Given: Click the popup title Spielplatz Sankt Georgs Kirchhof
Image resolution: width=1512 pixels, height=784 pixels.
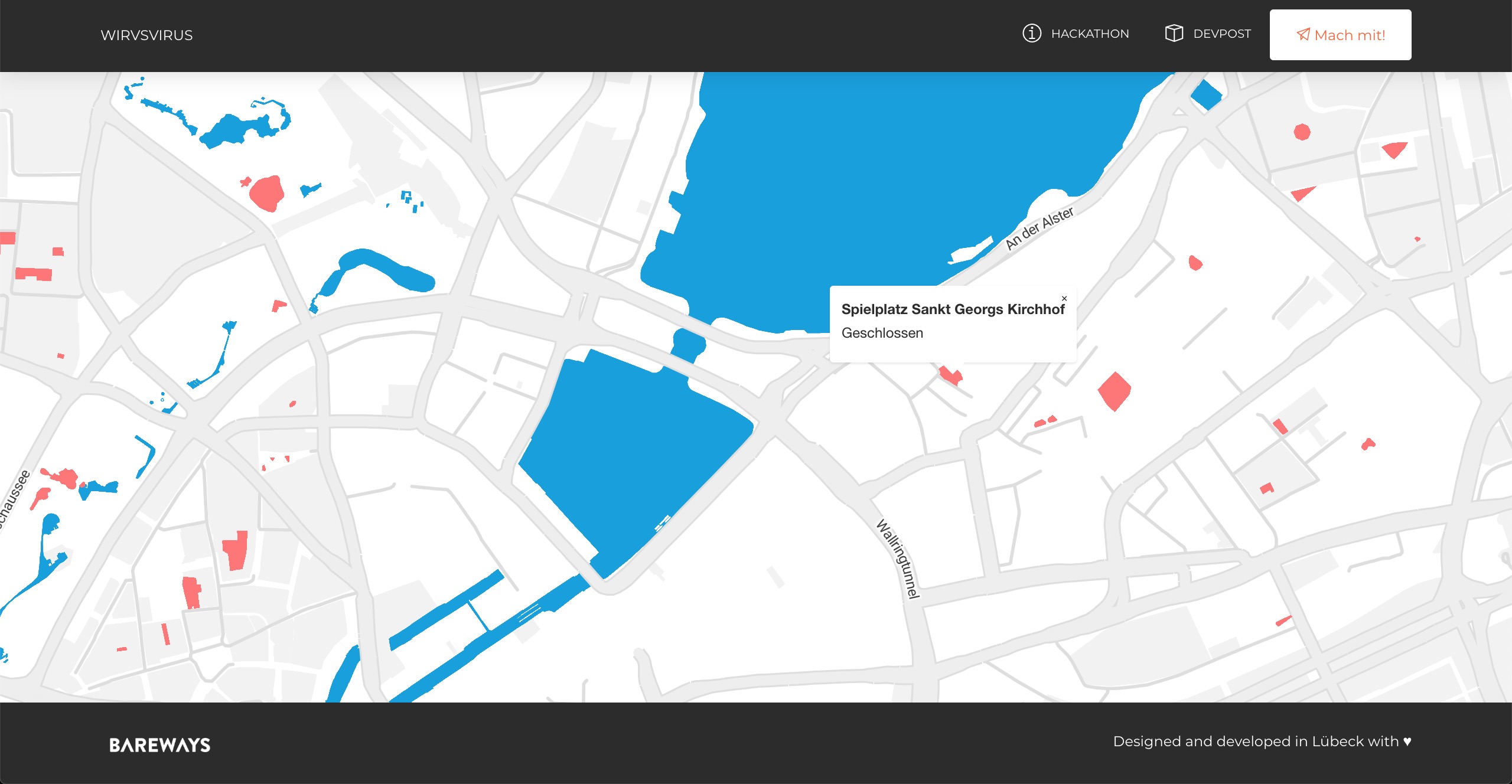Looking at the screenshot, I should [x=952, y=309].
